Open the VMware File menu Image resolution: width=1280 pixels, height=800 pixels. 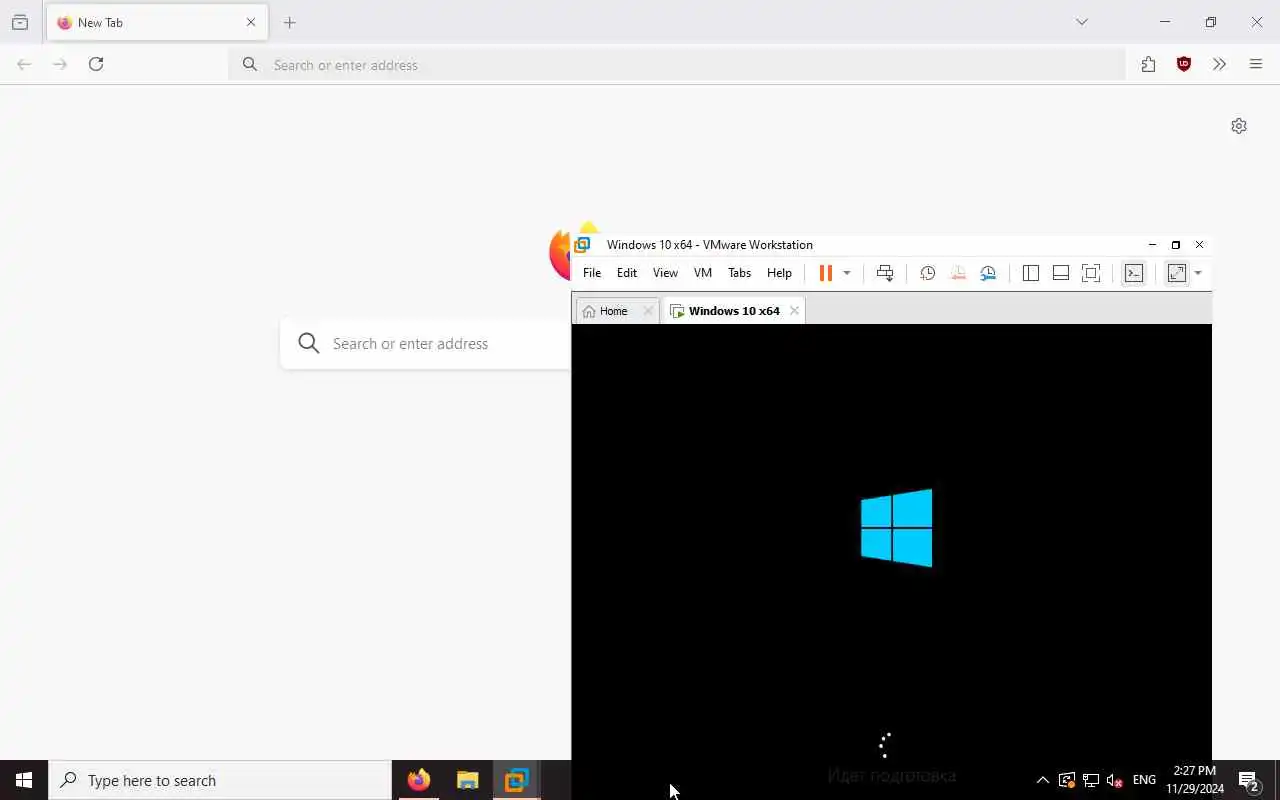point(592,273)
